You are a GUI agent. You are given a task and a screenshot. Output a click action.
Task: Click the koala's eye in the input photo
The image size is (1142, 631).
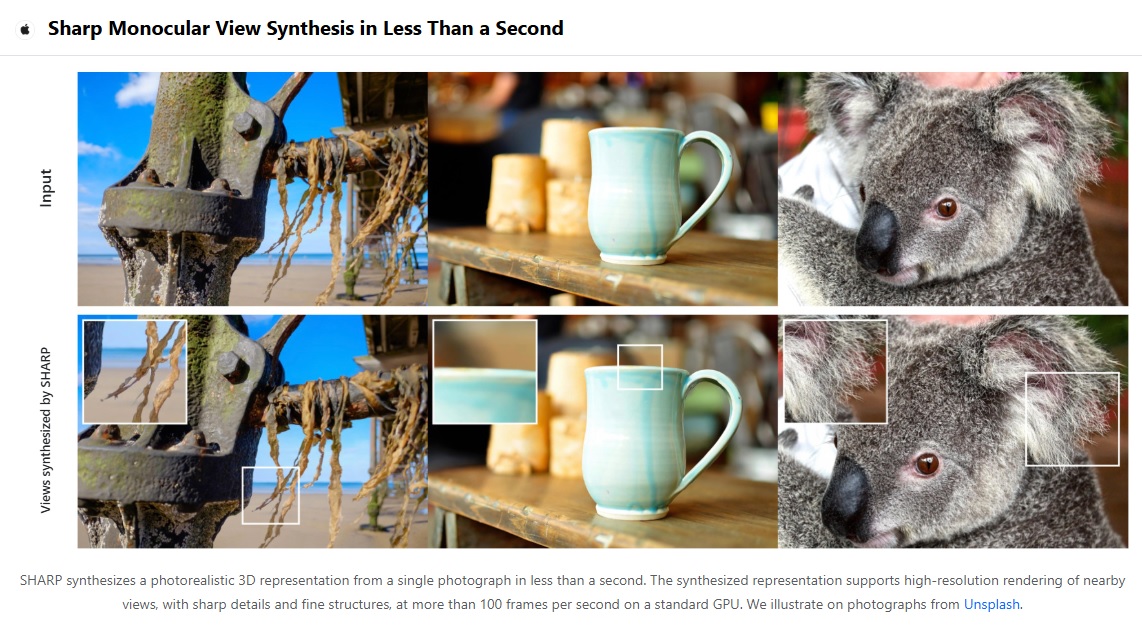click(x=946, y=208)
